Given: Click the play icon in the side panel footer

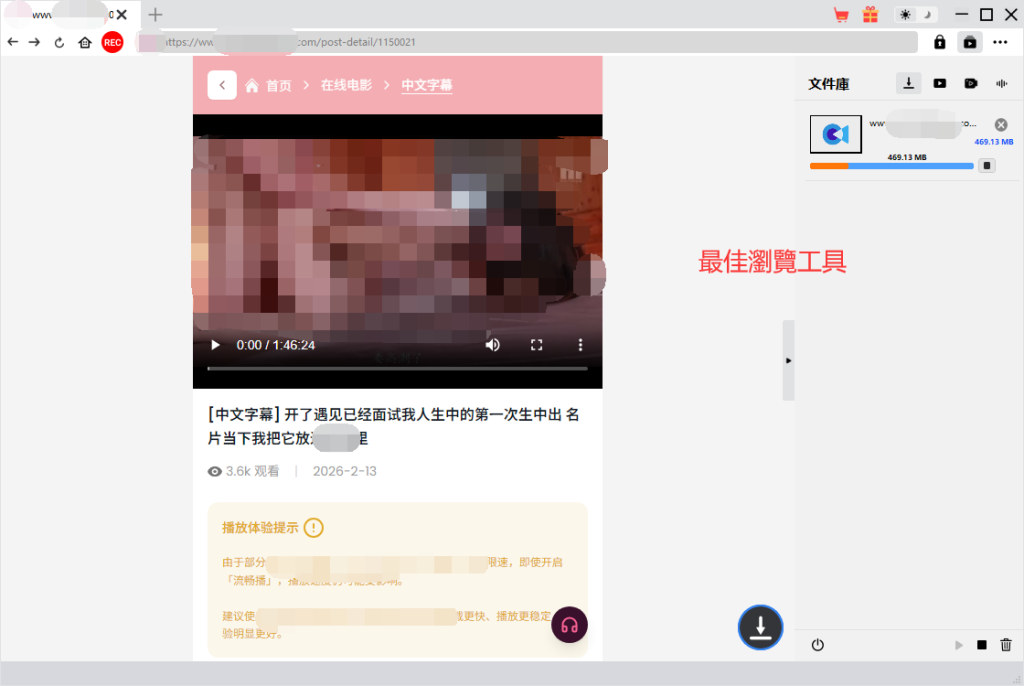Looking at the screenshot, I should pos(959,645).
